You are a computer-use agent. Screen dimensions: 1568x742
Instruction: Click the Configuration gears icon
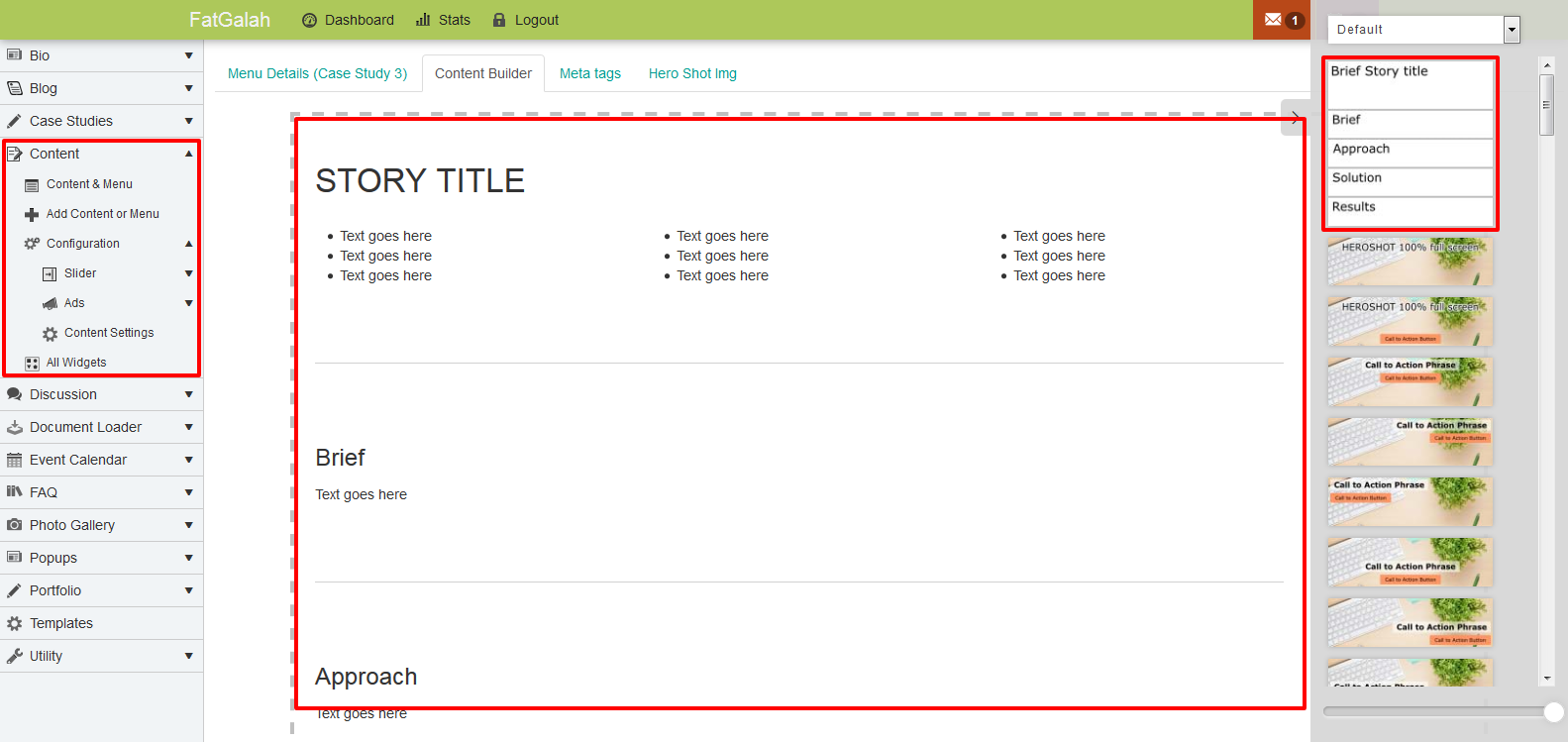pos(32,244)
